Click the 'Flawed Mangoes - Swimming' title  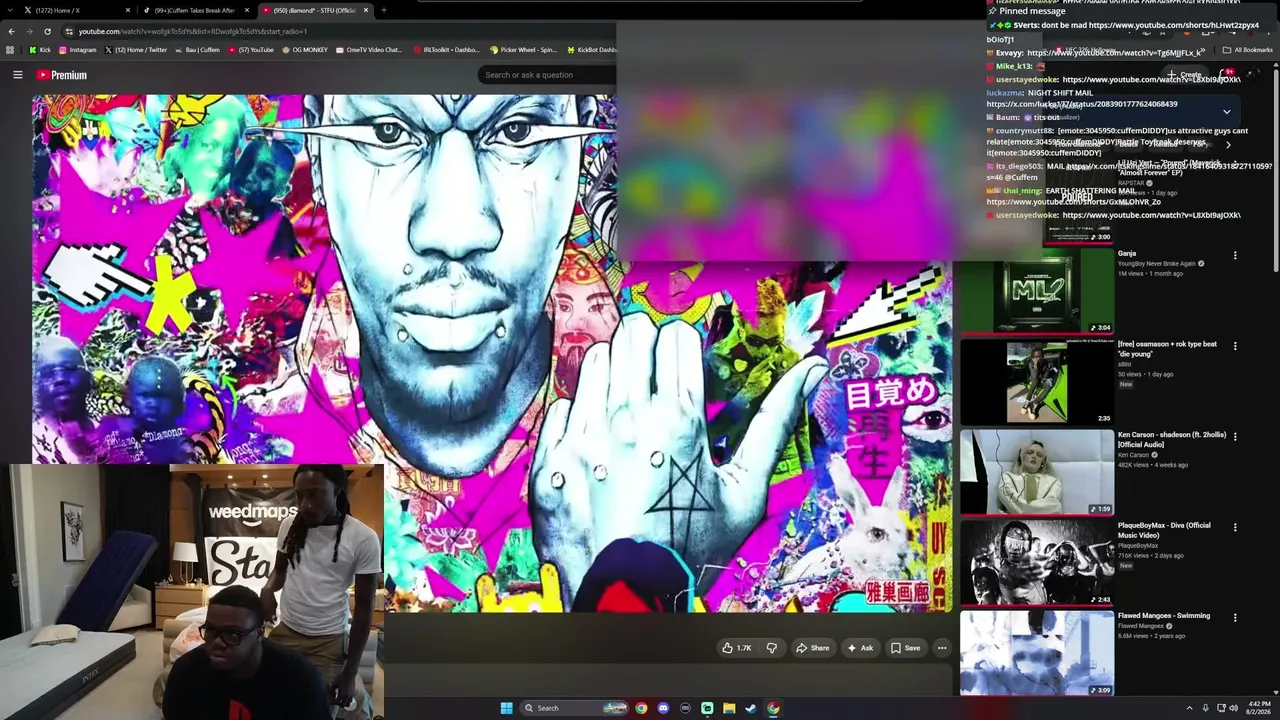coord(1164,616)
